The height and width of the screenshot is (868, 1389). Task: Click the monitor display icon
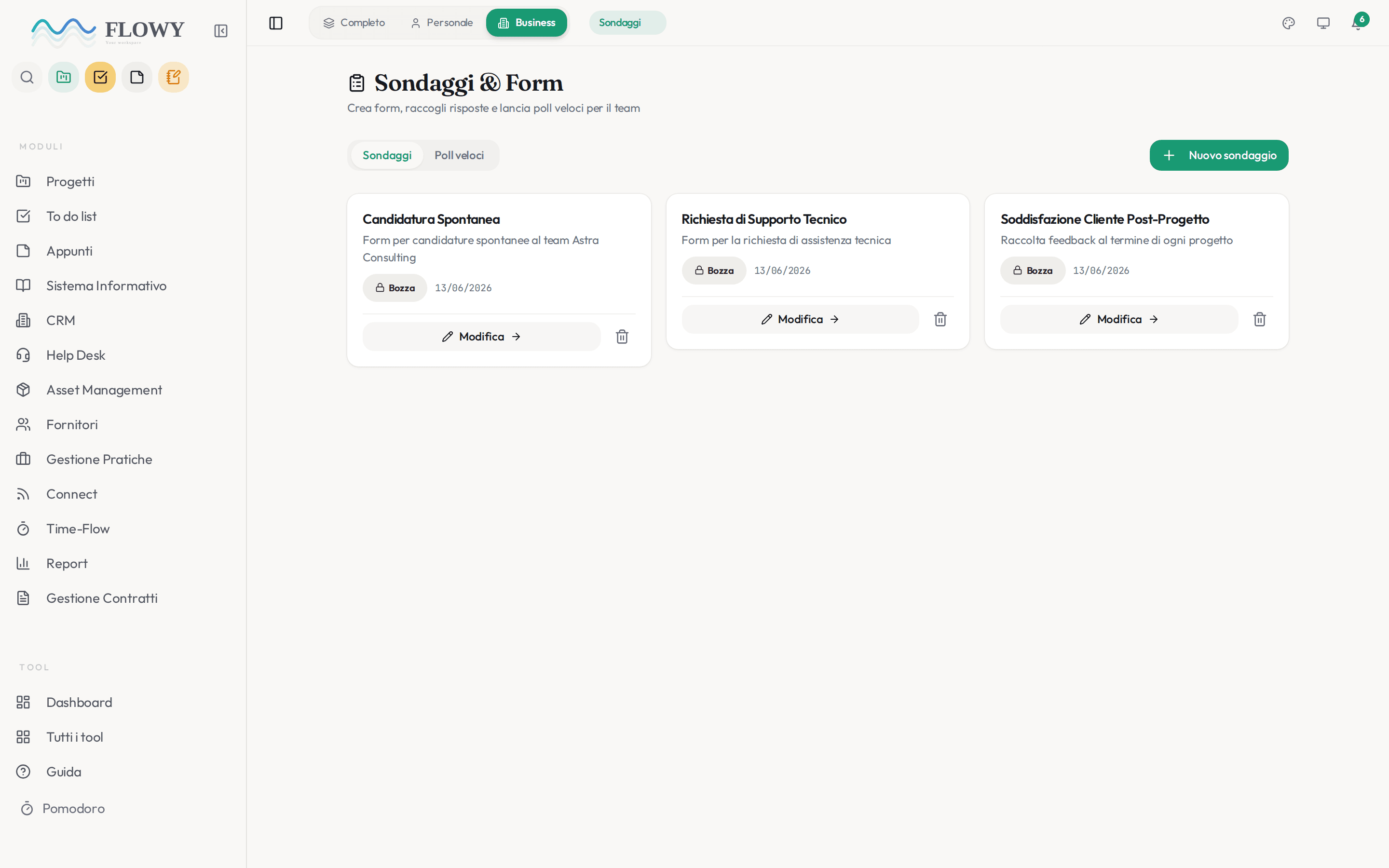click(1323, 23)
